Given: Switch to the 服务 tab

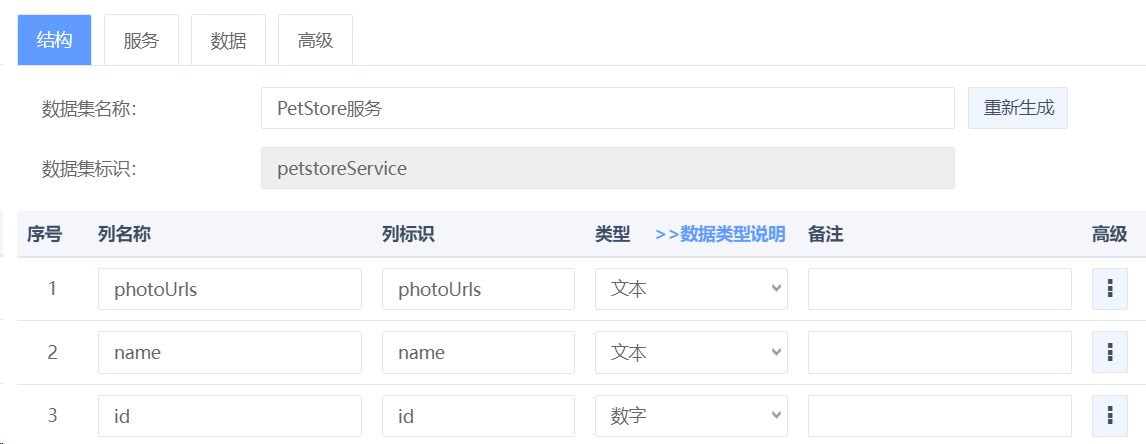Looking at the screenshot, I should pos(141,40).
